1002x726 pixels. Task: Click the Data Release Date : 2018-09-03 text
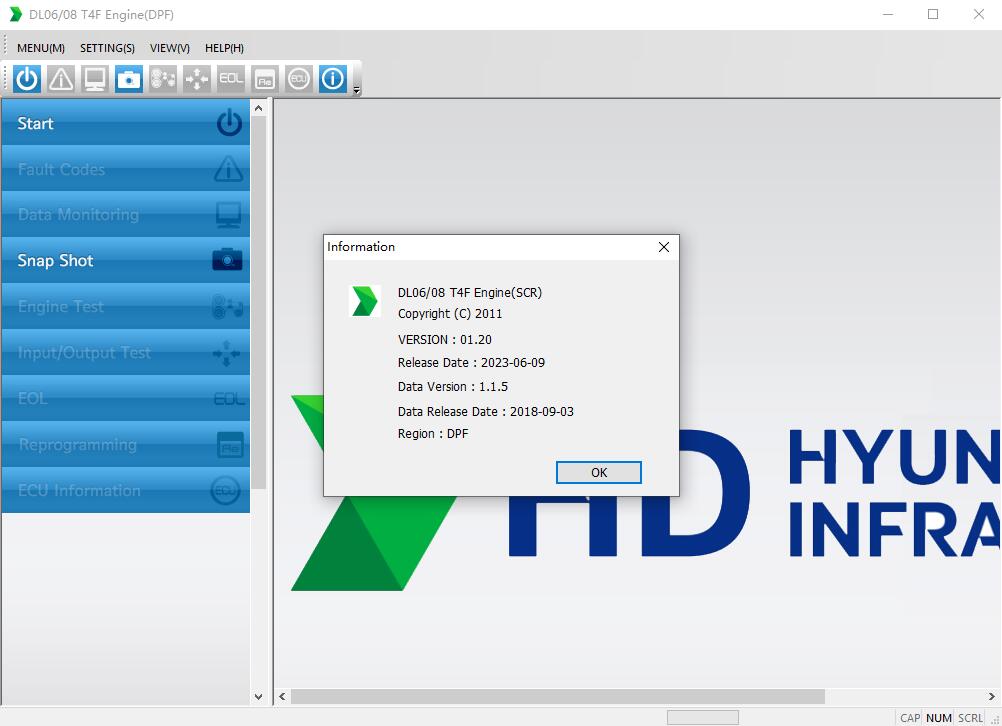[486, 412]
